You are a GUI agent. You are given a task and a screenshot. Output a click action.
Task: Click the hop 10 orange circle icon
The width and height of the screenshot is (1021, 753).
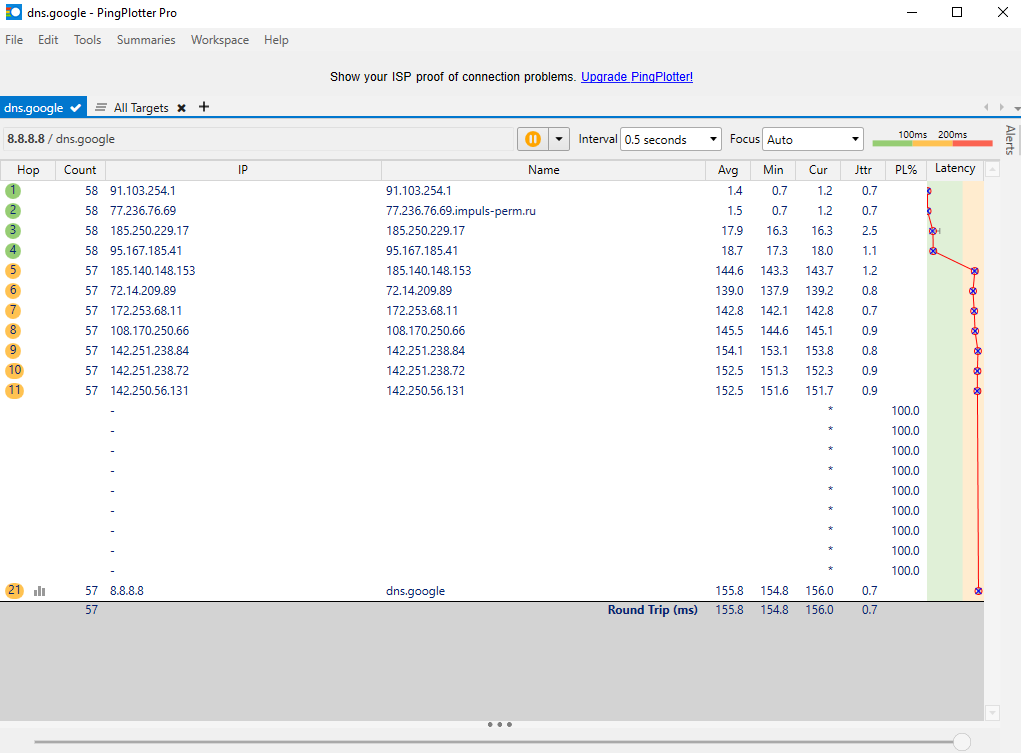(14, 371)
